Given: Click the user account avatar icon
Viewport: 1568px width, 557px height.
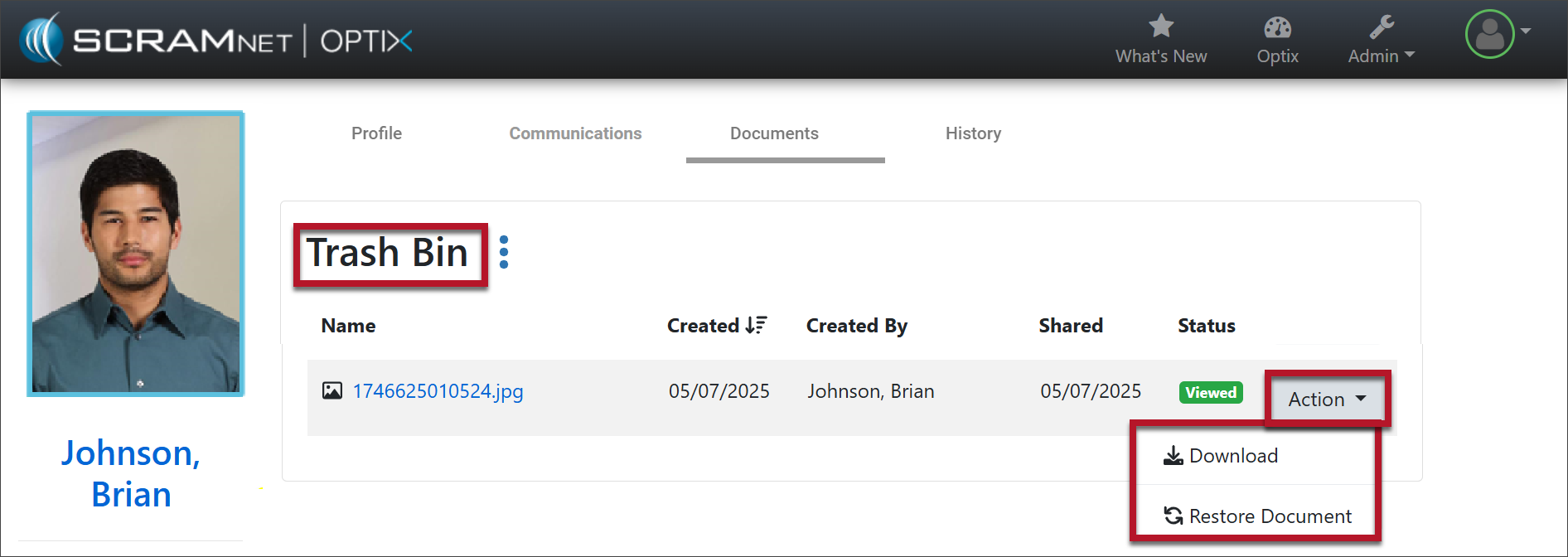Looking at the screenshot, I should [1489, 34].
